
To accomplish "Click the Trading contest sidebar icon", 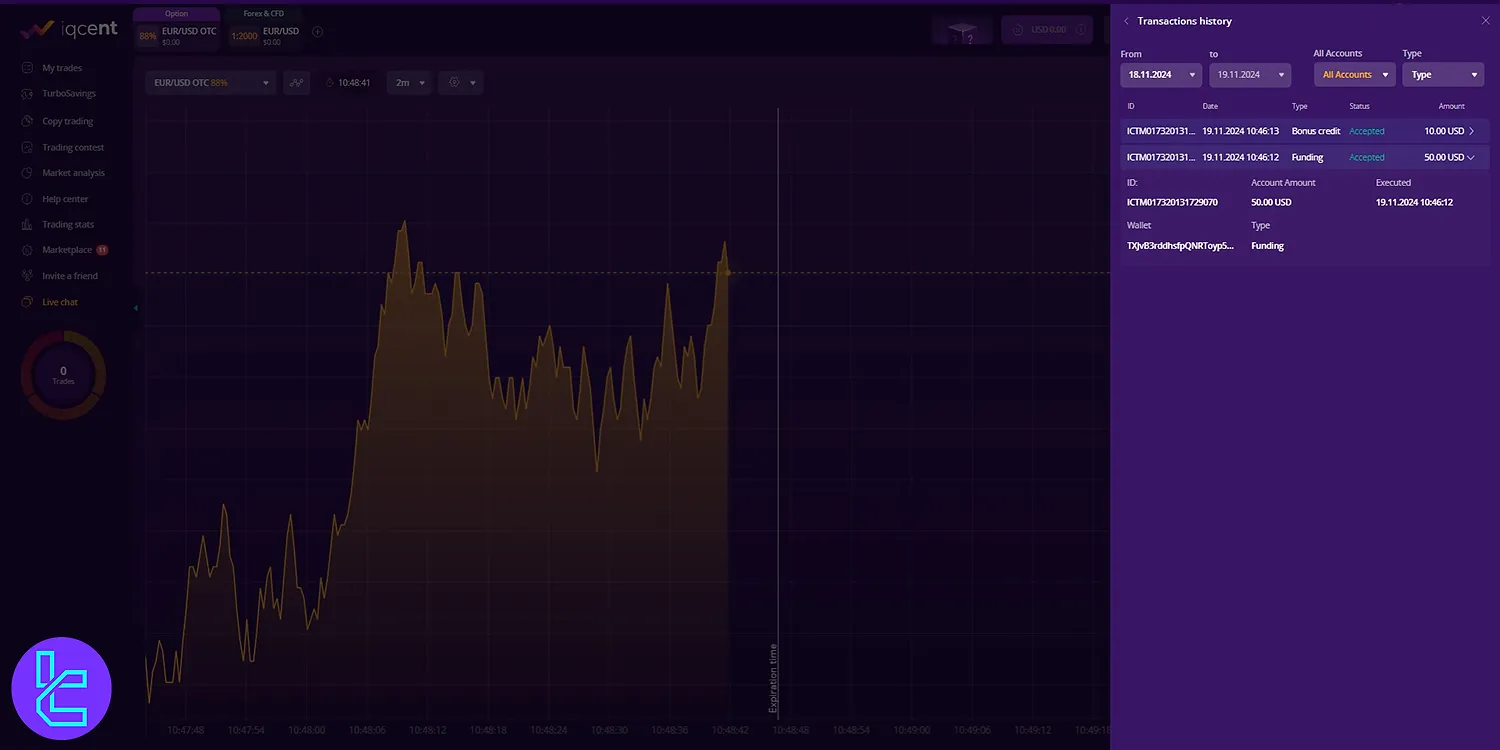I will coord(27,147).
